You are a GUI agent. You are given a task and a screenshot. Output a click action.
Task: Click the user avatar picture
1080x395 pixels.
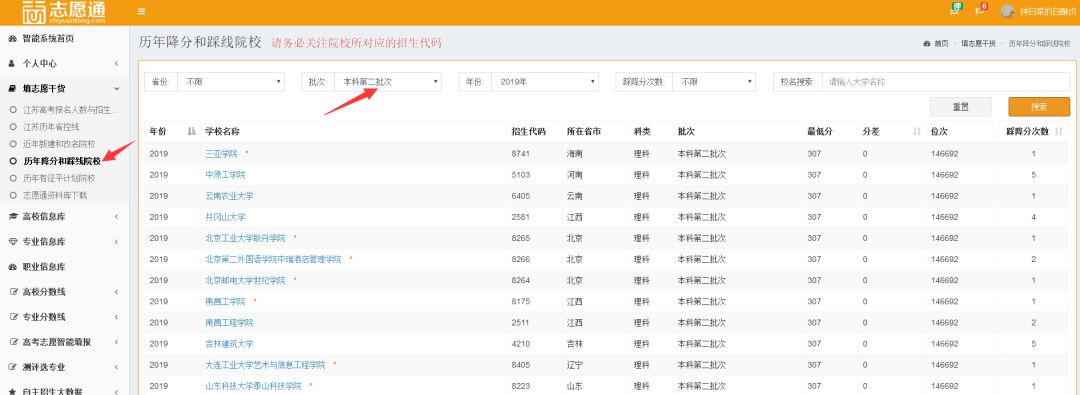[1008, 11]
